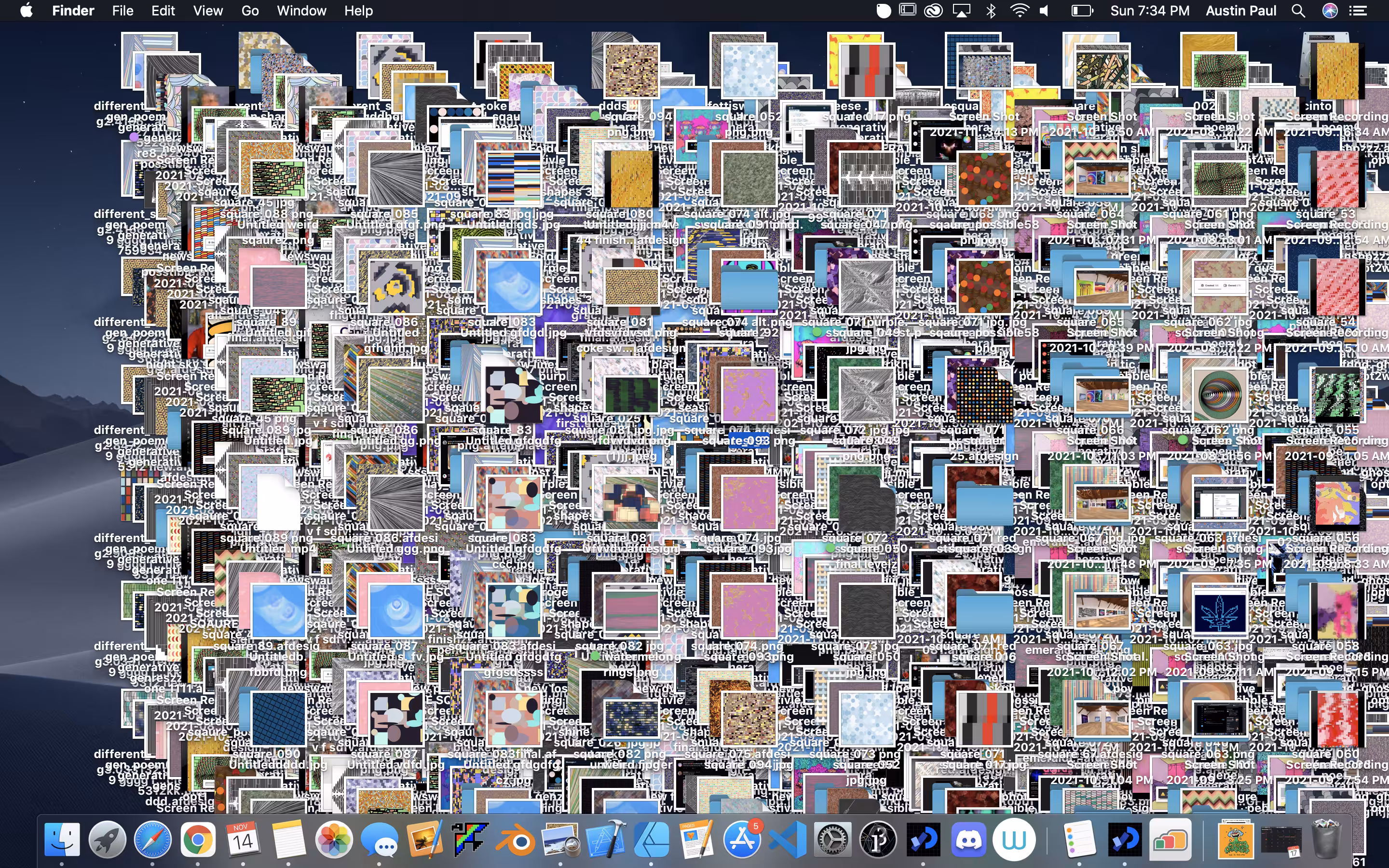Open the Notes app in the Dock
1389x868 pixels.
pos(288,840)
